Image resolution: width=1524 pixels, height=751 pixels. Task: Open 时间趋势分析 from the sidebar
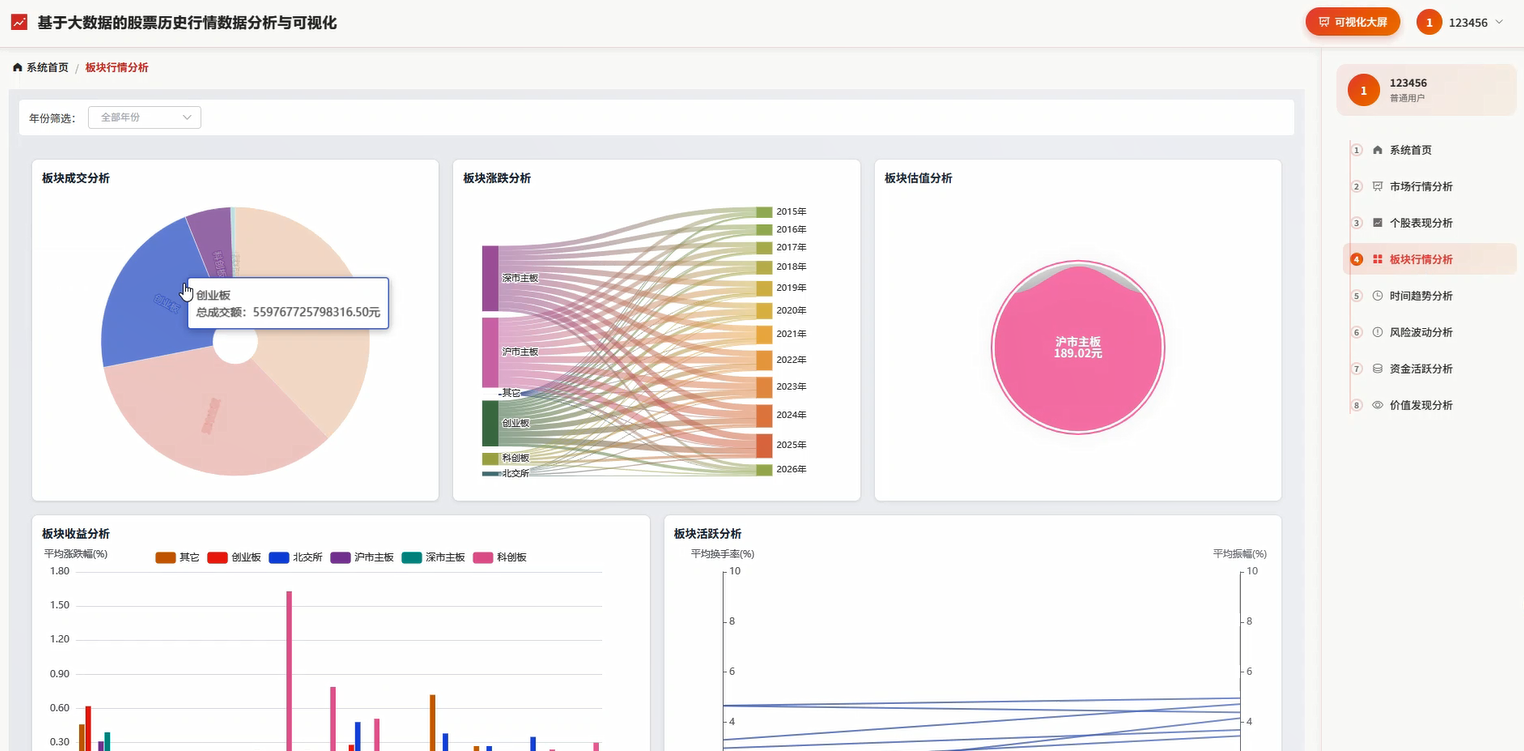click(1430, 296)
